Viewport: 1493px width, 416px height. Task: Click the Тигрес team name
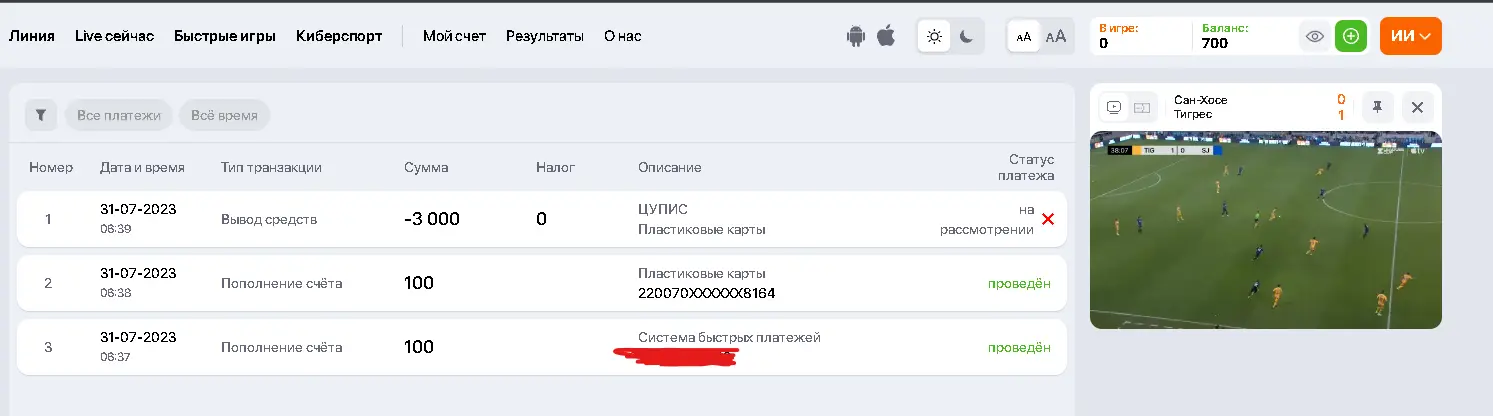pyautogui.click(x=1193, y=114)
